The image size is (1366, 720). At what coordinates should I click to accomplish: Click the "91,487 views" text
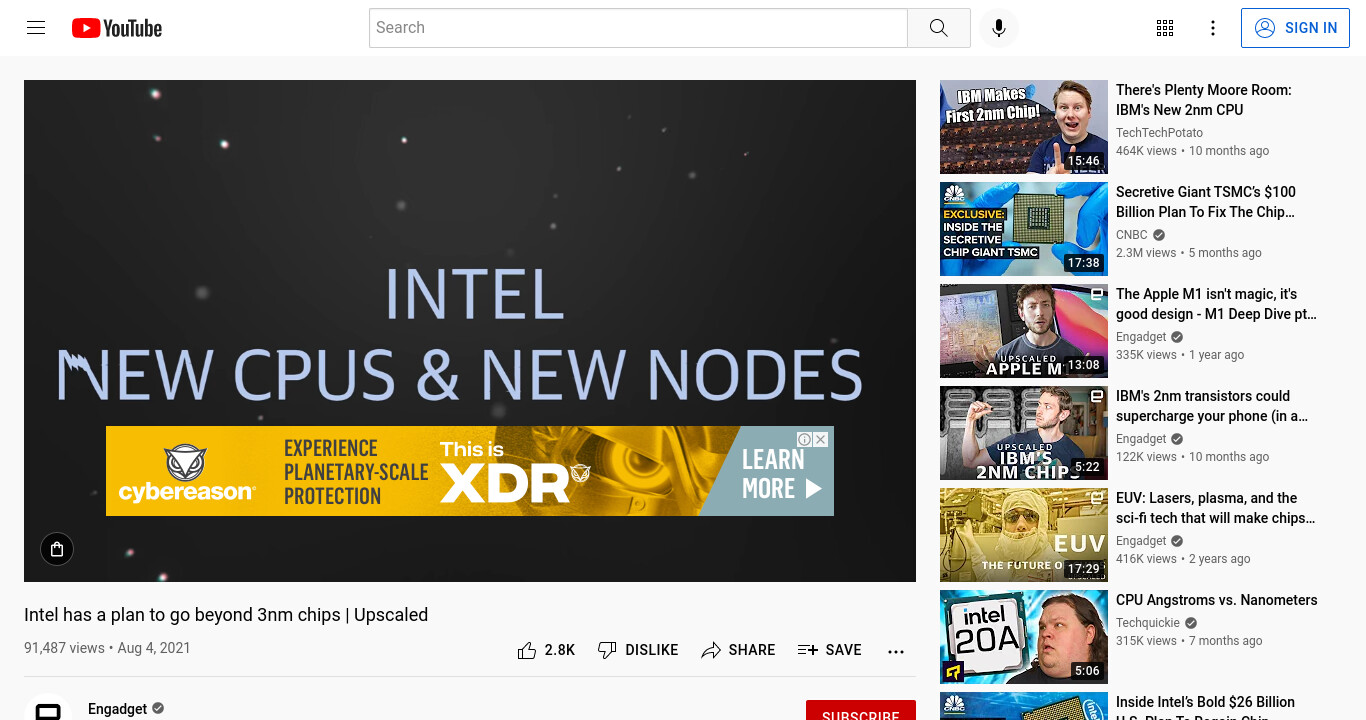pyautogui.click(x=64, y=648)
